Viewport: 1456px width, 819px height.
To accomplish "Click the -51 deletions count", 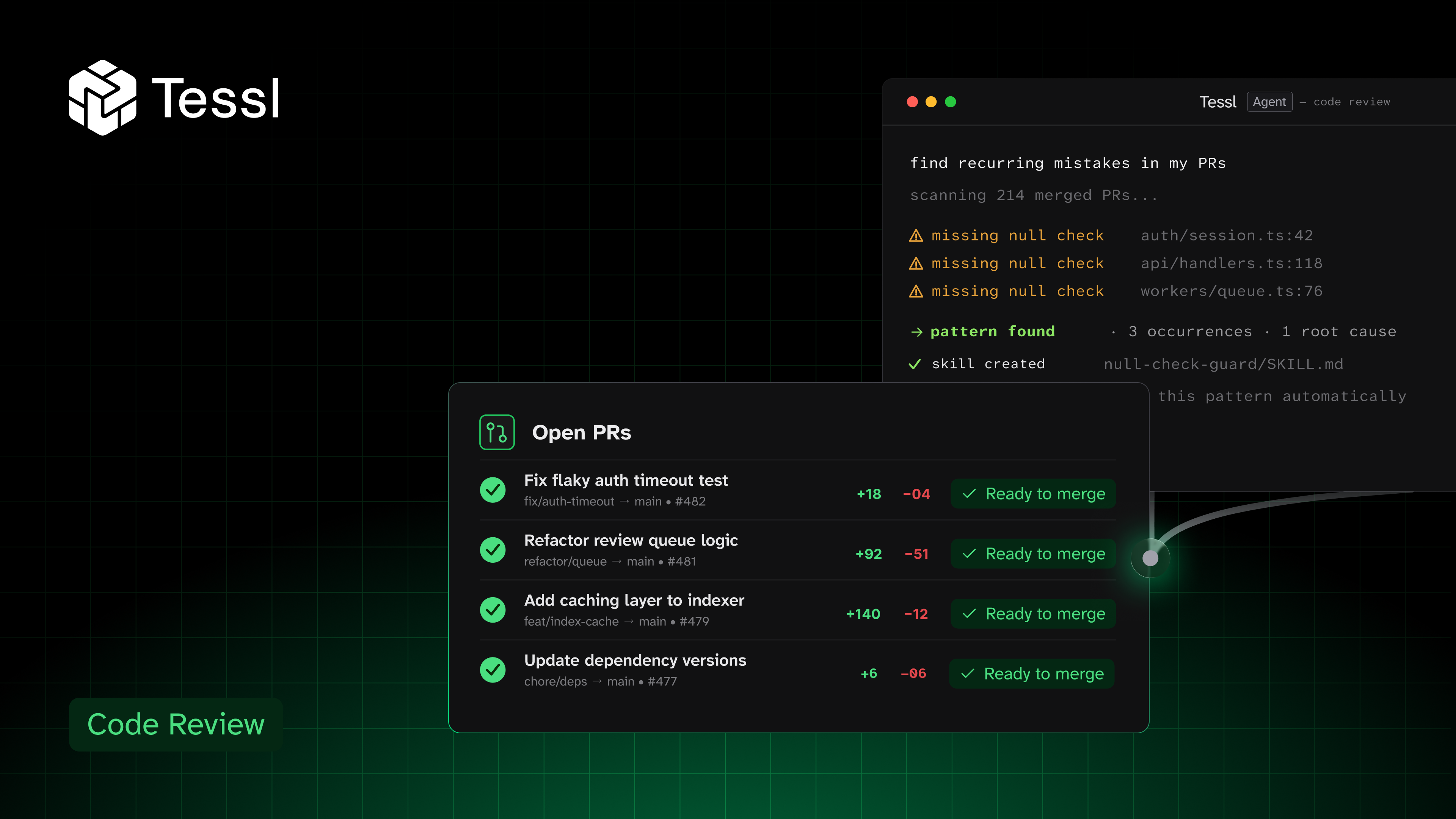I will coord(917,554).
